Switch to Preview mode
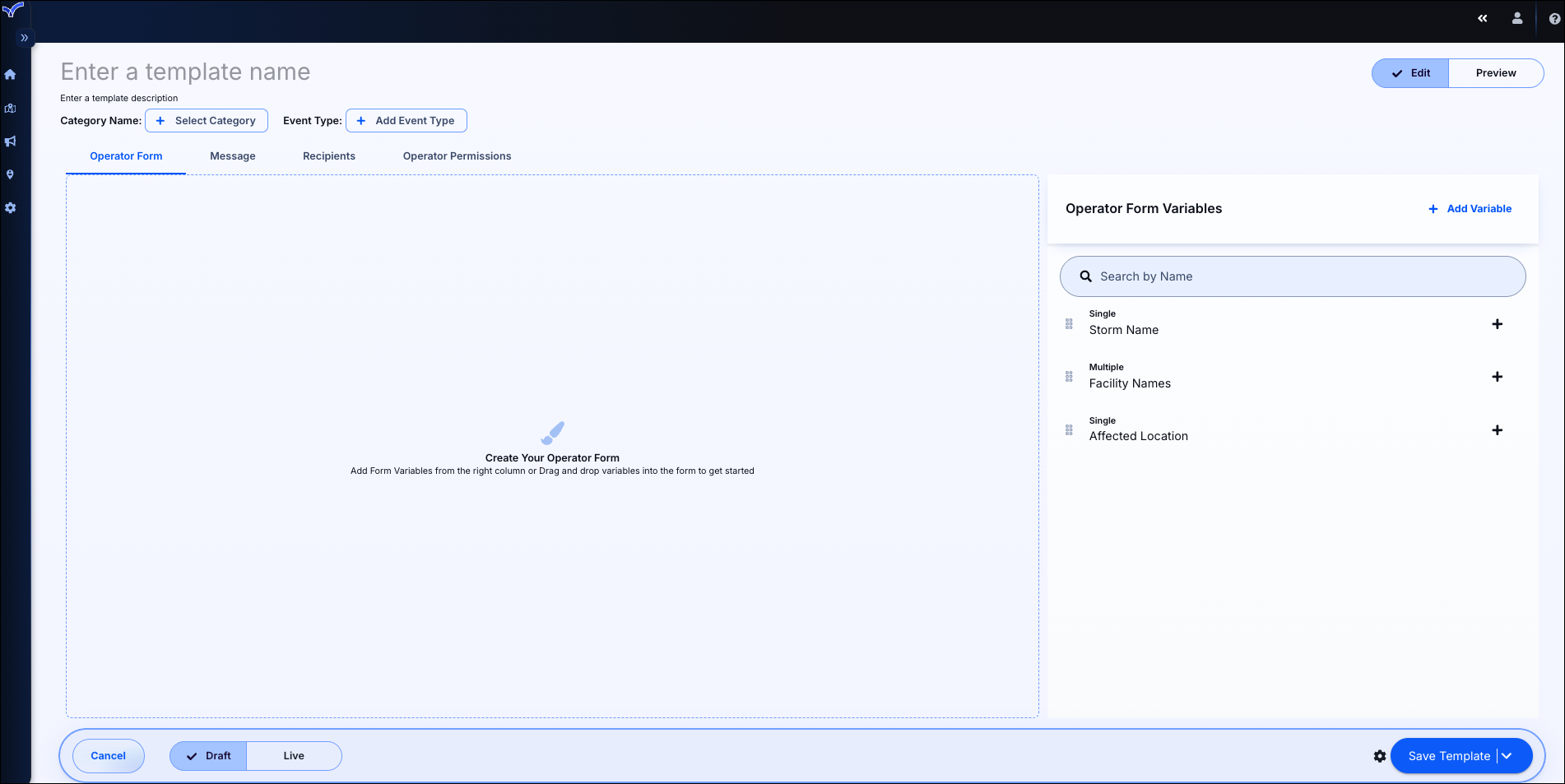1565x784 pixels. [x=1496, y=73]
